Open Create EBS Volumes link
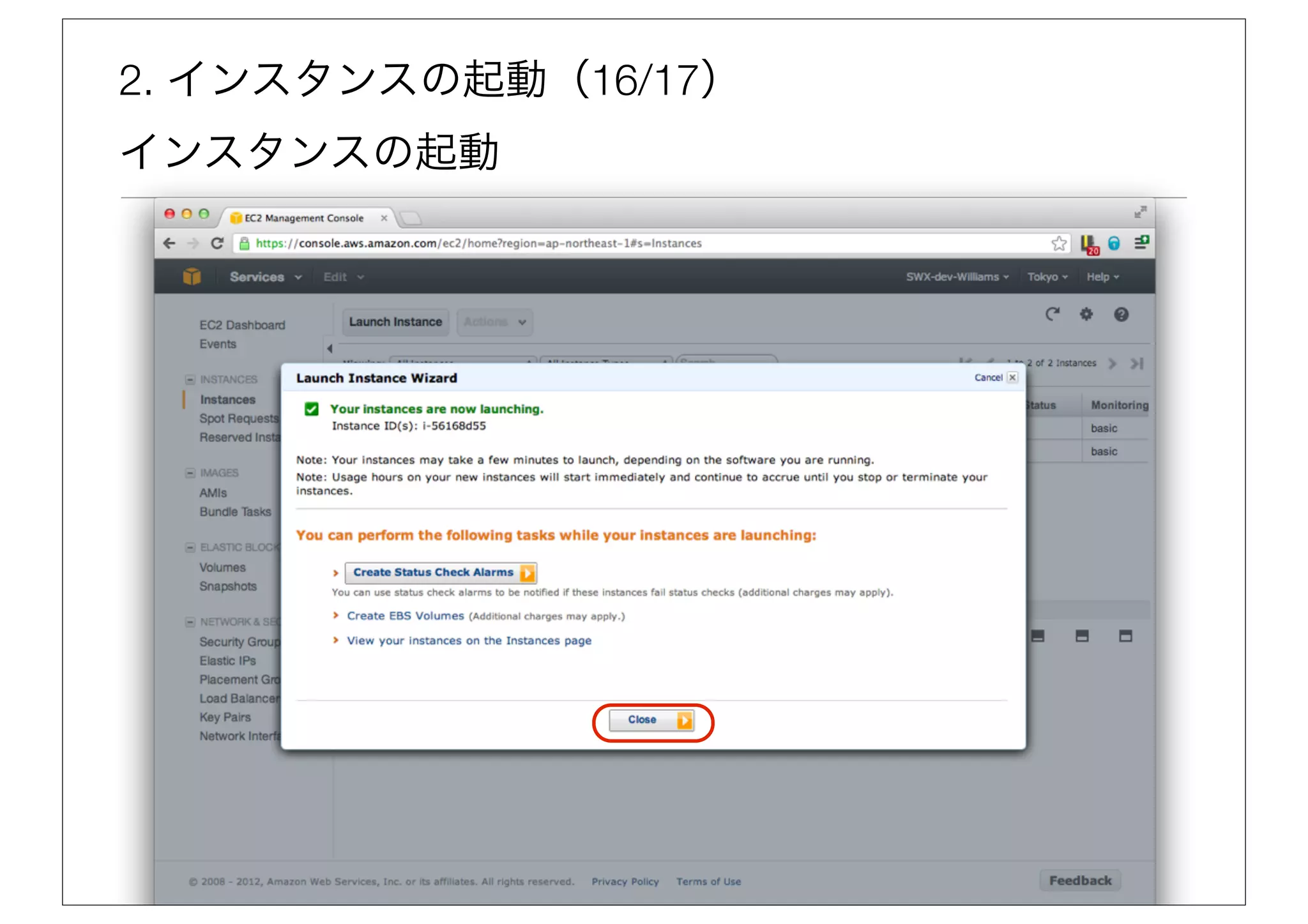The image size is (1308, 924). pyautogui.click(x=405, y=616)
